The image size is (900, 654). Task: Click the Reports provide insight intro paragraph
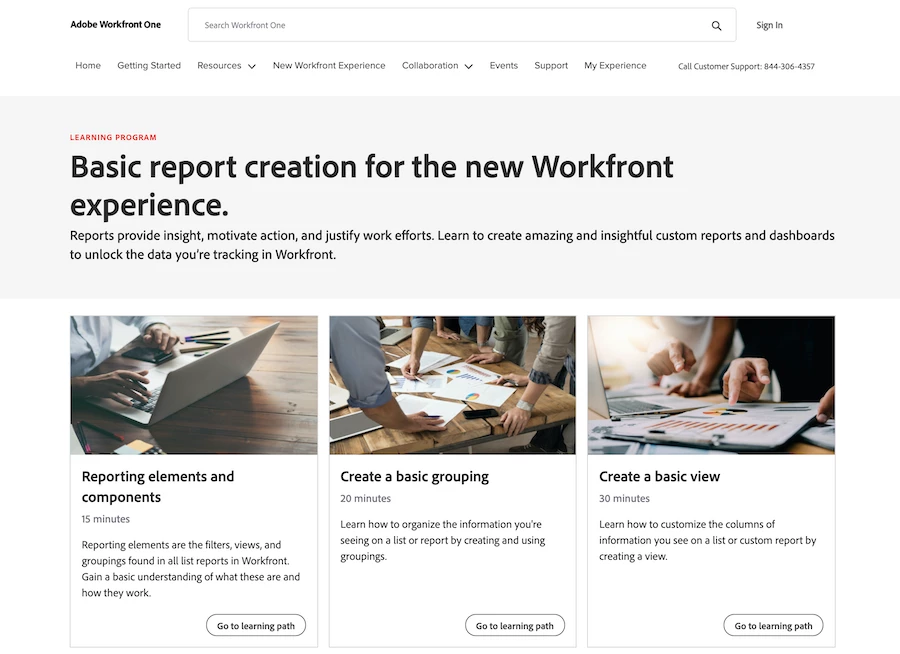coord(452,245)
